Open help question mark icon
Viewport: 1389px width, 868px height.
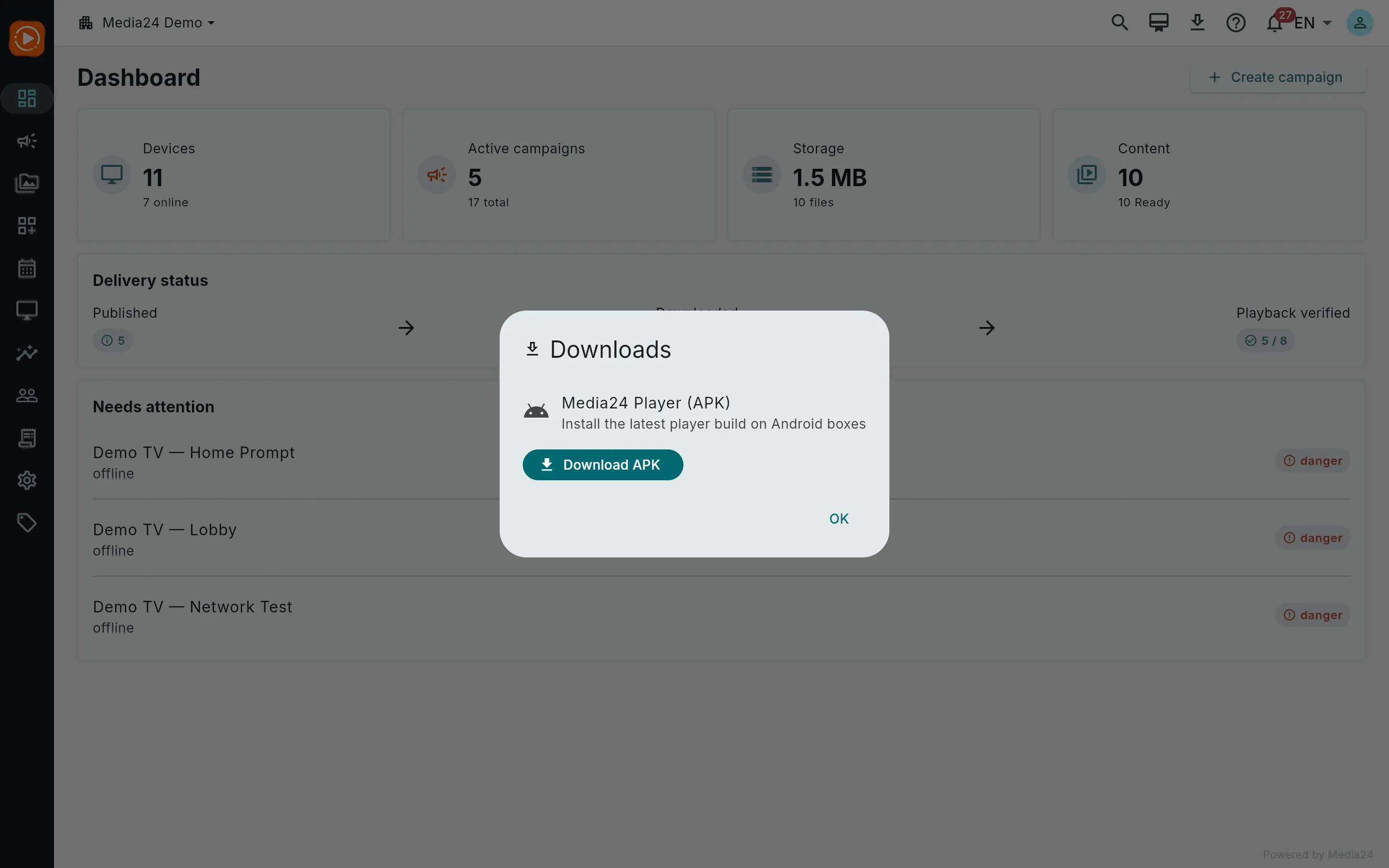(x=1236, y=23)
